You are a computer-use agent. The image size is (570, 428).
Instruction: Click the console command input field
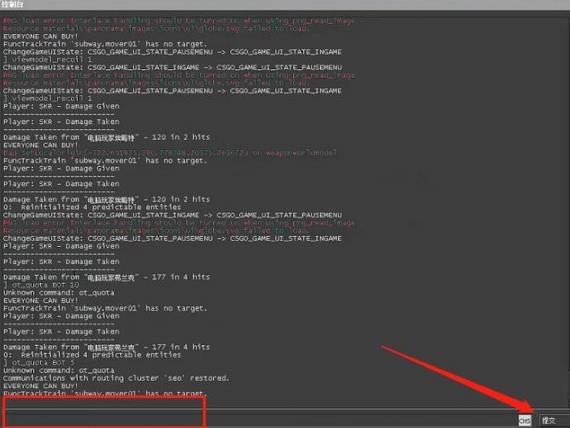260,420
